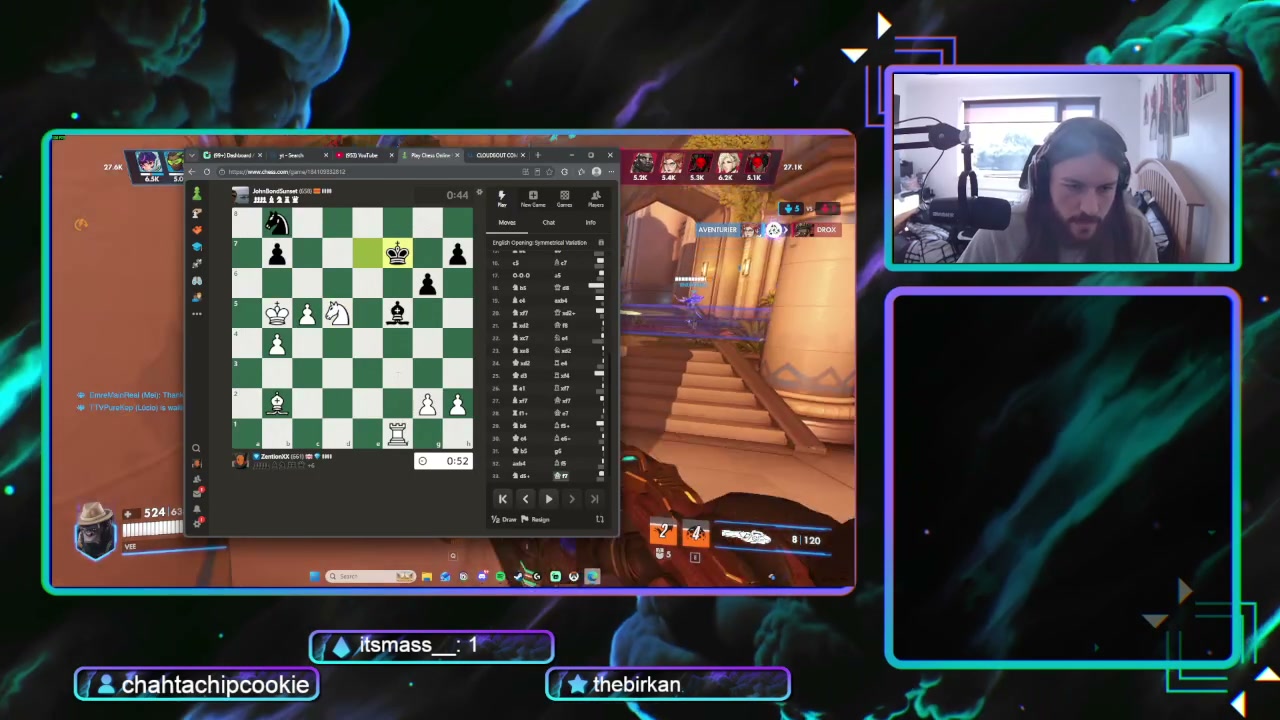
Task: Click the Windows taskbar Search box
Action: click(x=371, y=576)
